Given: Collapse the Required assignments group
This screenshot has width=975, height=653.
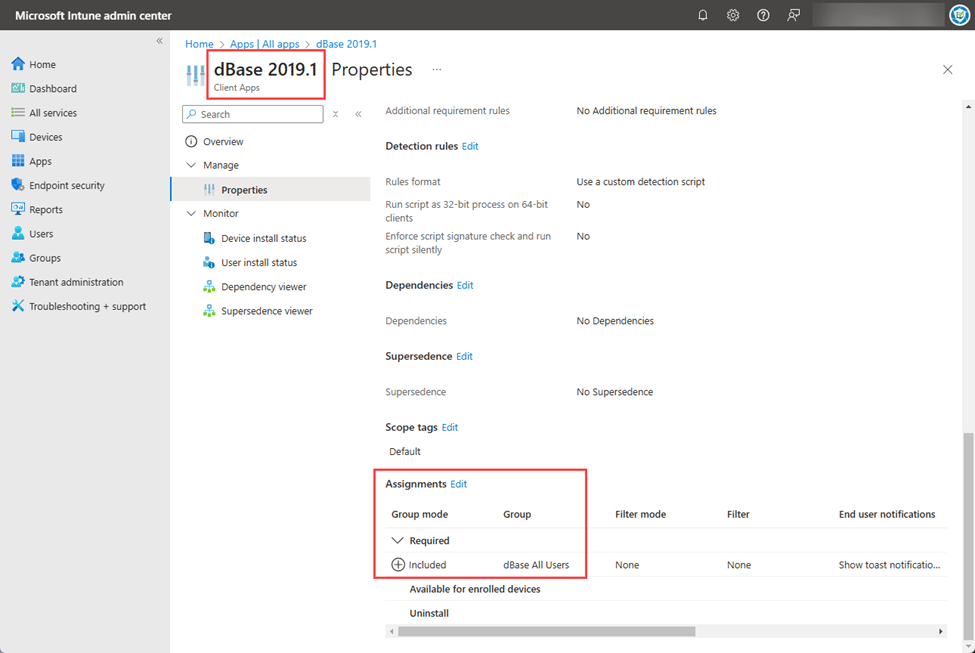Looking at the screenshot, I should [398, 540].
